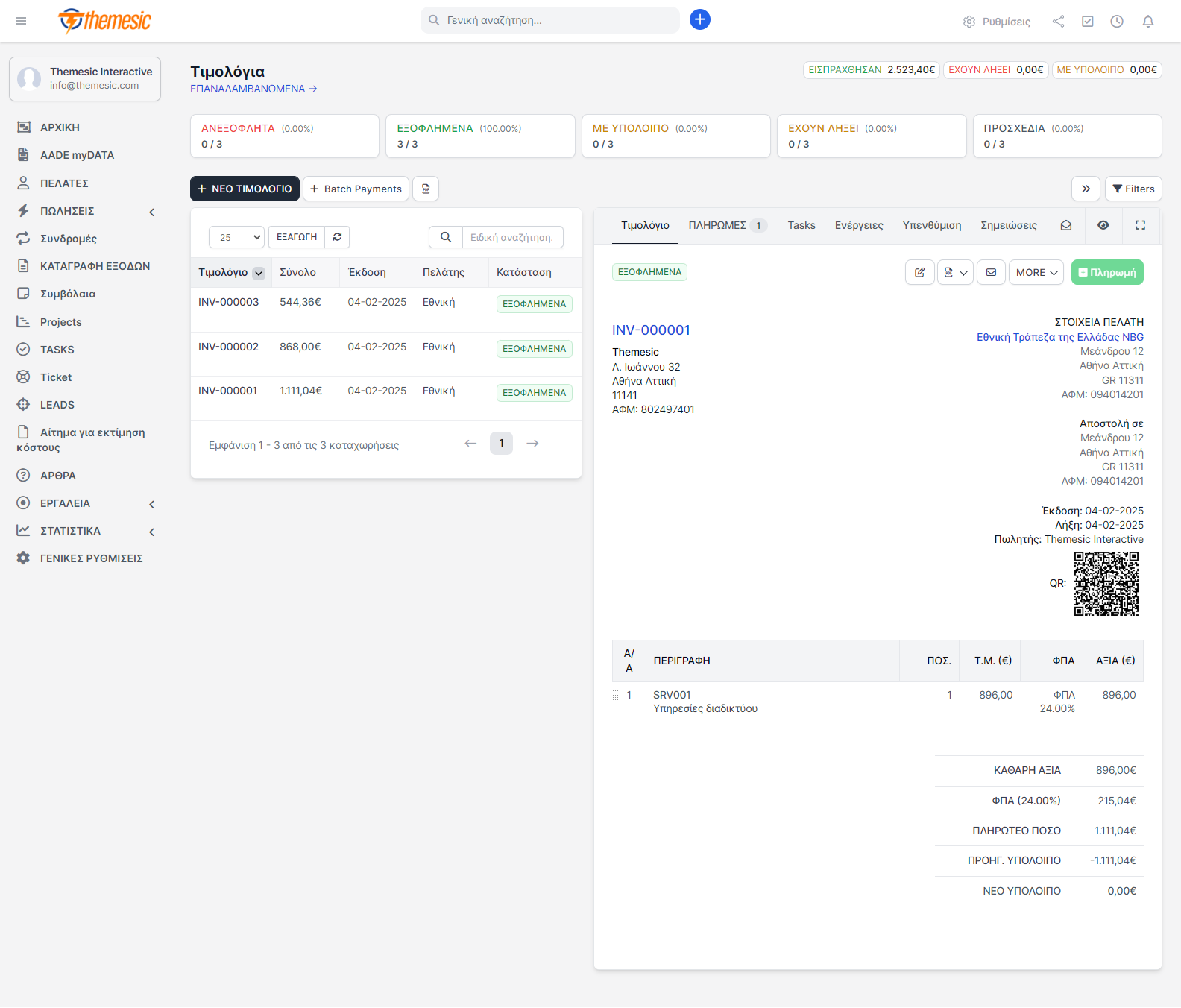
Task: Click the open-envelope emails tracking icon
Action: (x=1066, y=225)
